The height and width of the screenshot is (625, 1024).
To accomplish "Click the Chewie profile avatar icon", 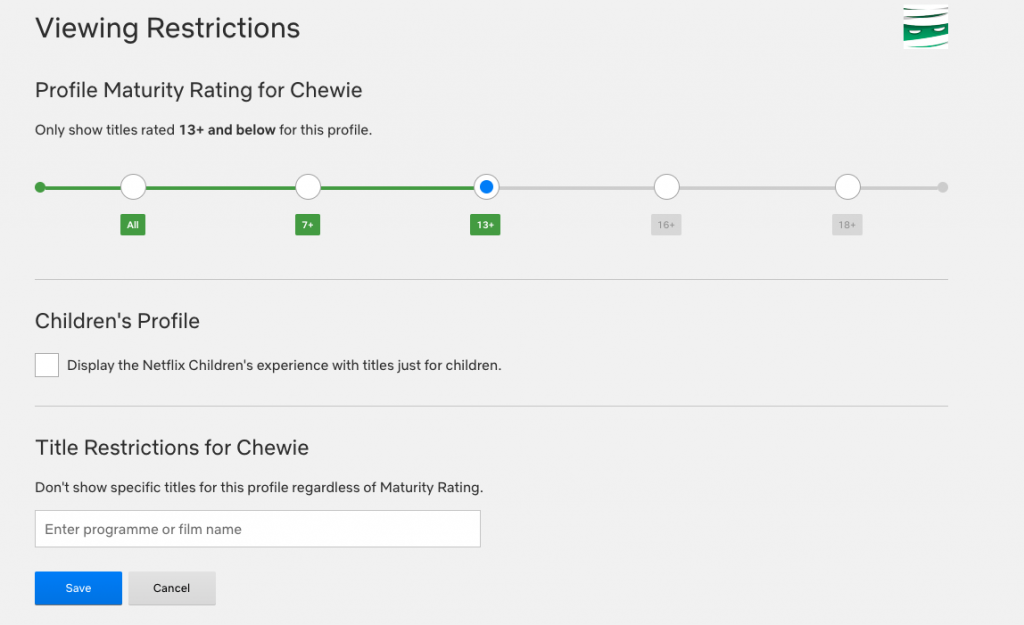I will tap(925, 27).
